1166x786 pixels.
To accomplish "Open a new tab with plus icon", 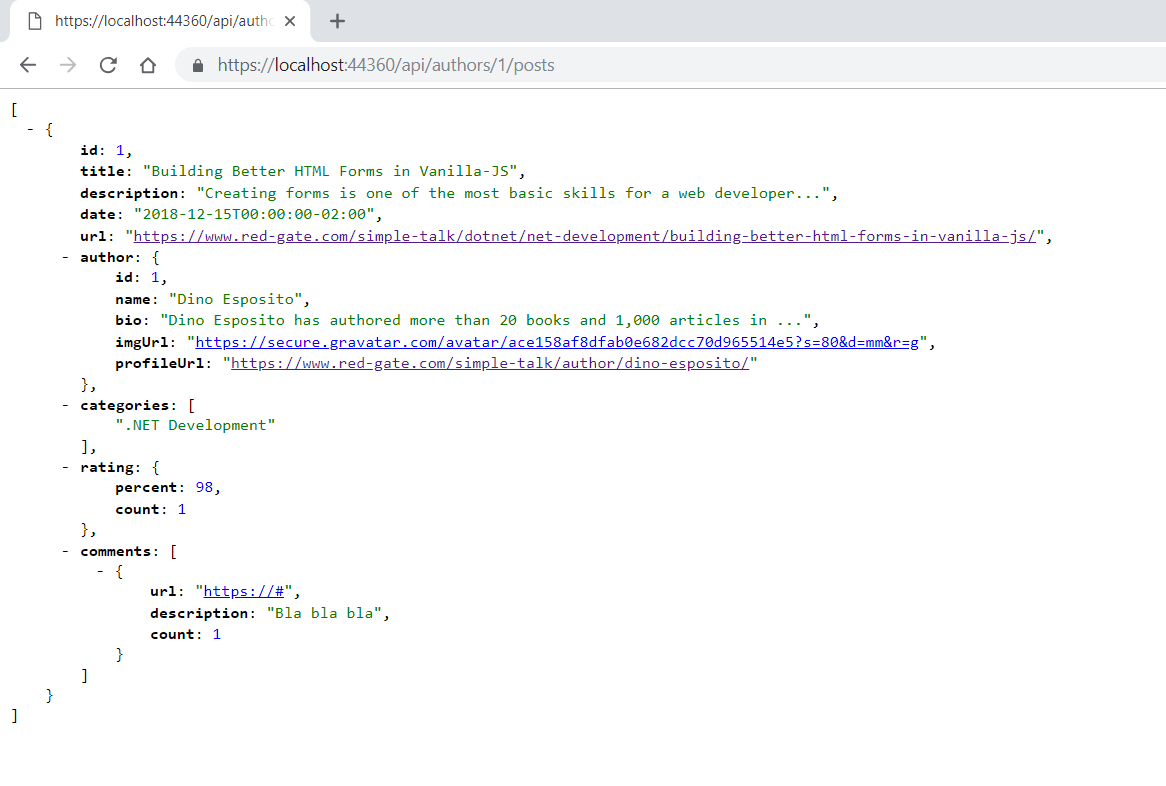I will pyautogui.click(x=337, y=21).
